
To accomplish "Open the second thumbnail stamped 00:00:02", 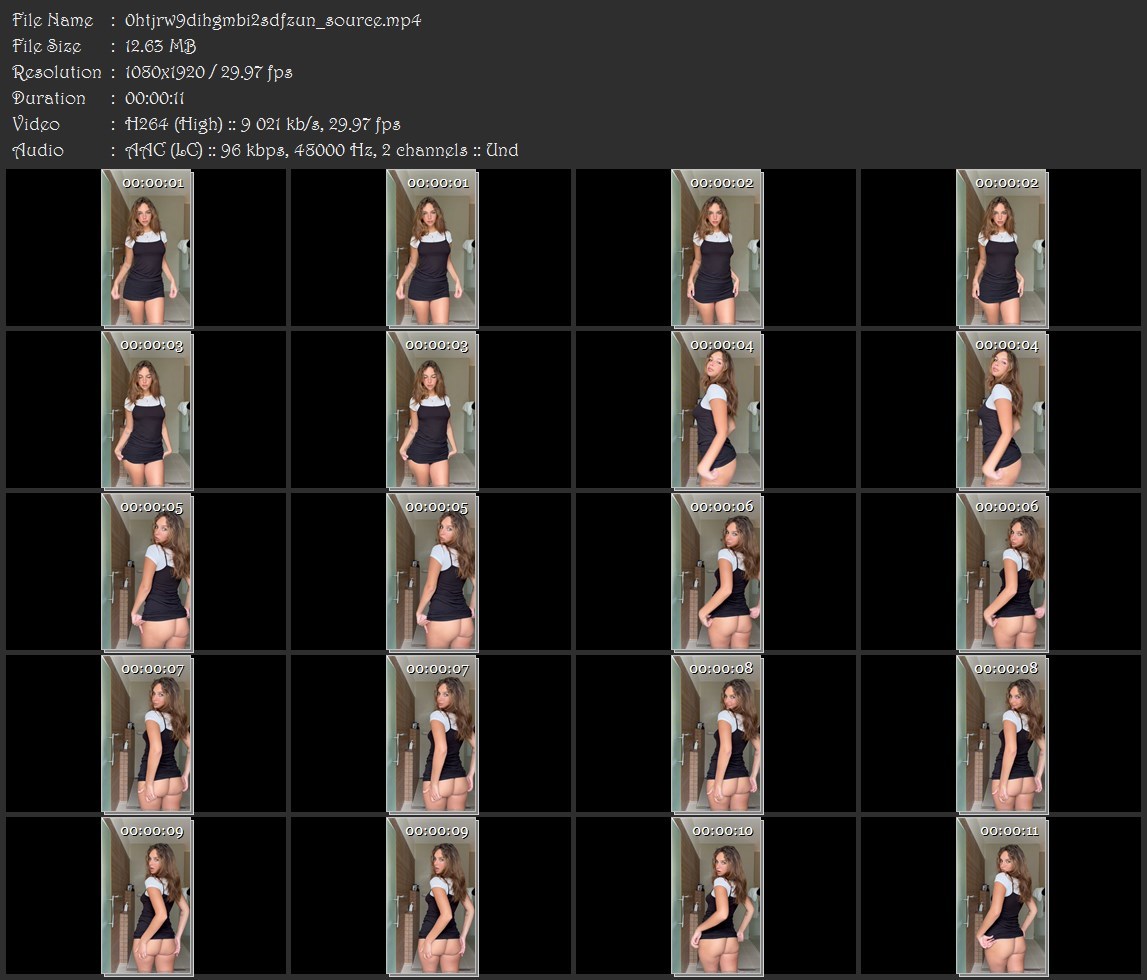I will point(1002,248).
